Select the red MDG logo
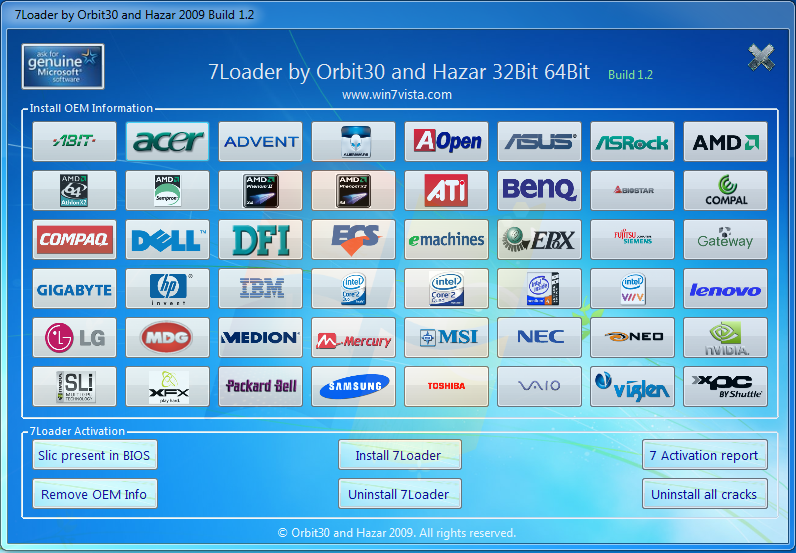 (x=167, y=338)
